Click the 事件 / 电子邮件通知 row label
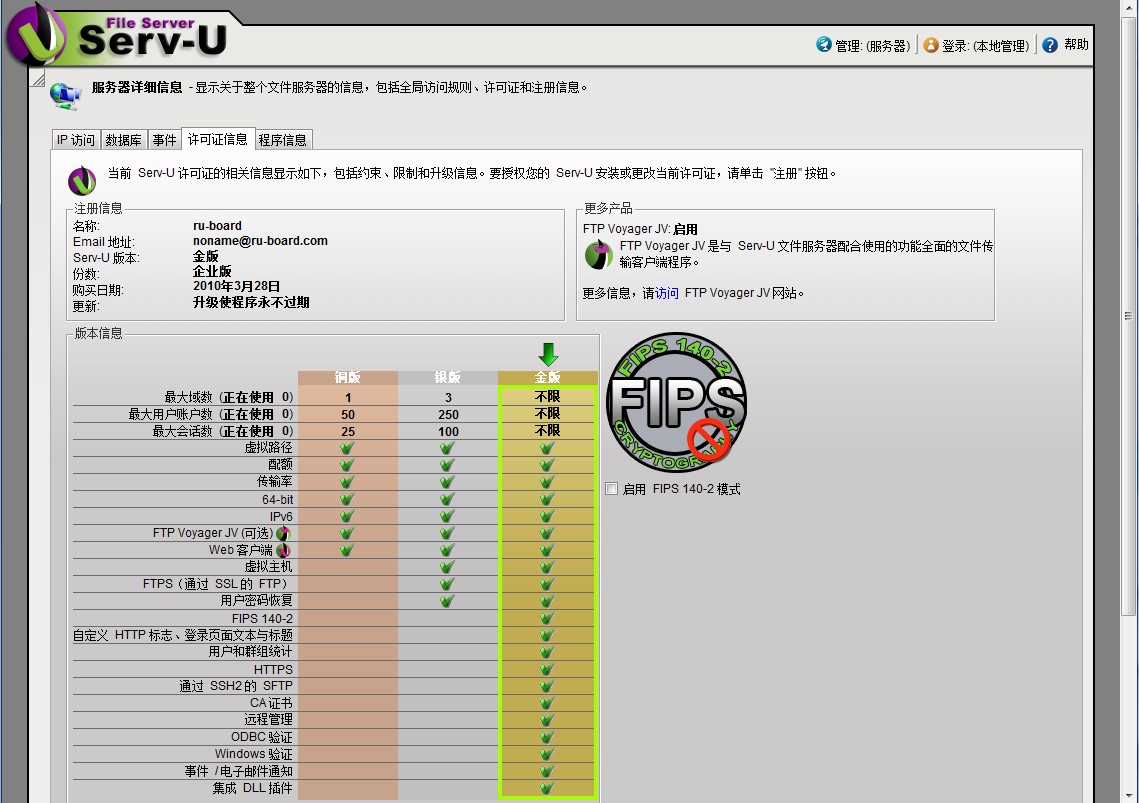The image size is (1139, 803). click(x=238, y=771)
